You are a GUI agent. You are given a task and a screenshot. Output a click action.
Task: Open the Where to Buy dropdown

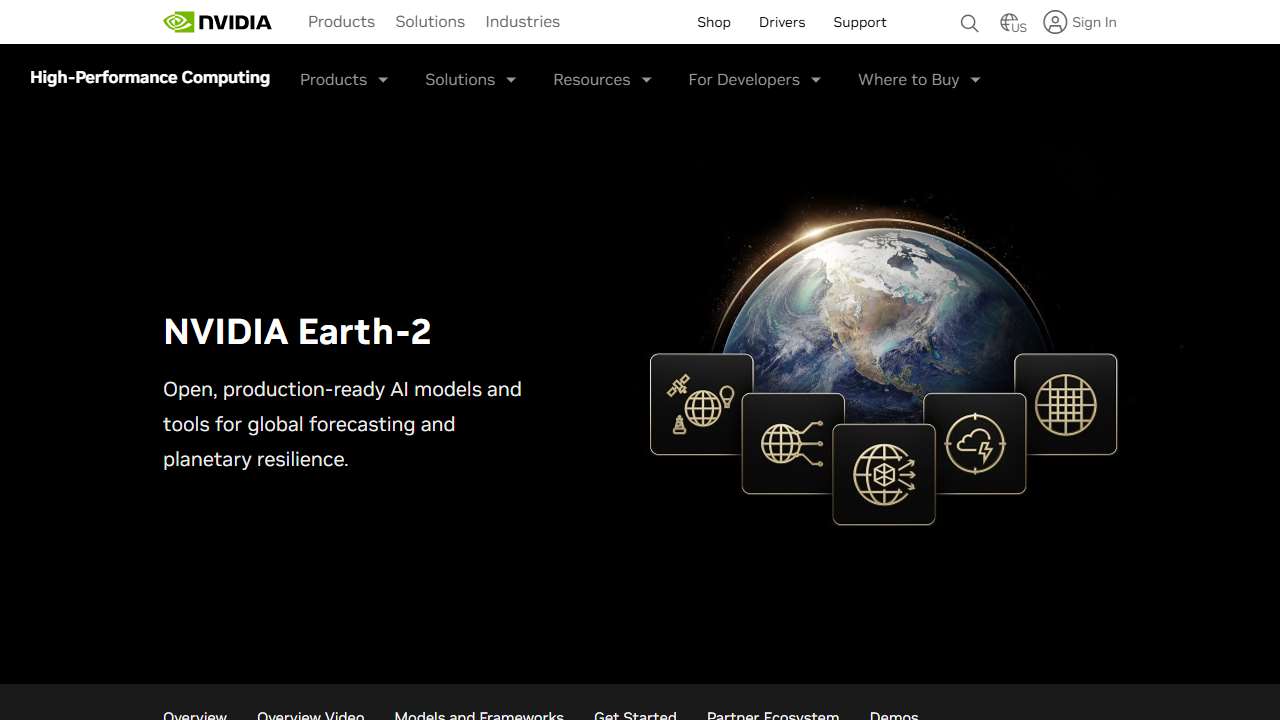[x=917, y=79]
